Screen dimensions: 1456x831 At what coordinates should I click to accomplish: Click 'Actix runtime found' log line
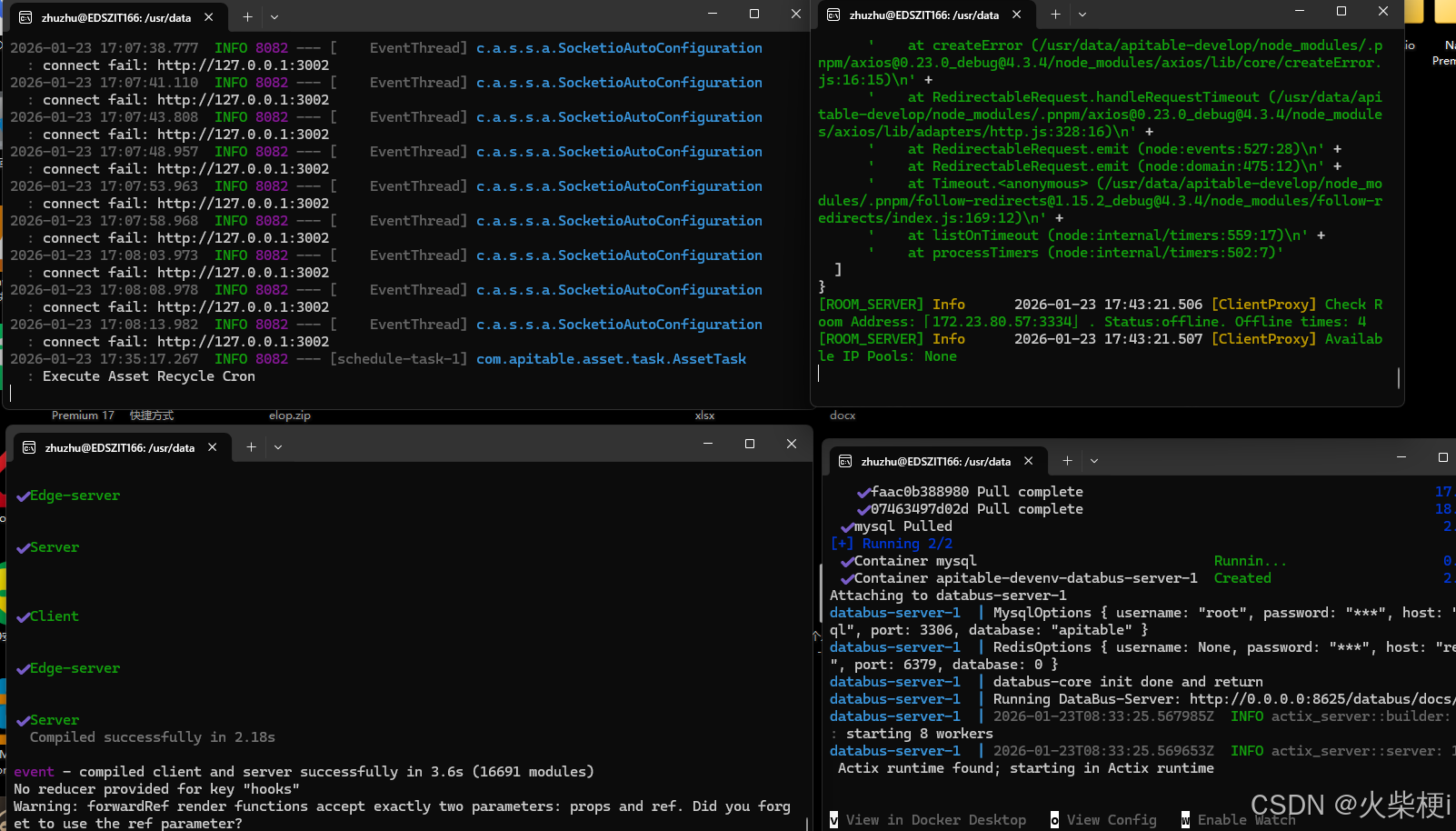(1025, 768)
